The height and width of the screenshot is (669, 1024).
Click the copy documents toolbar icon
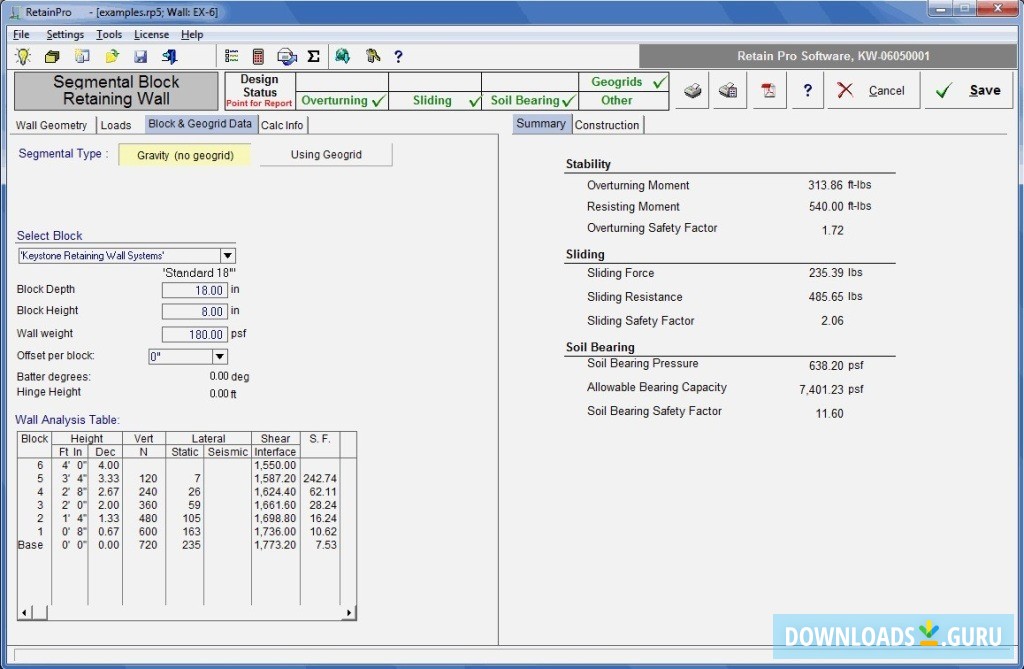click(82, 56)
